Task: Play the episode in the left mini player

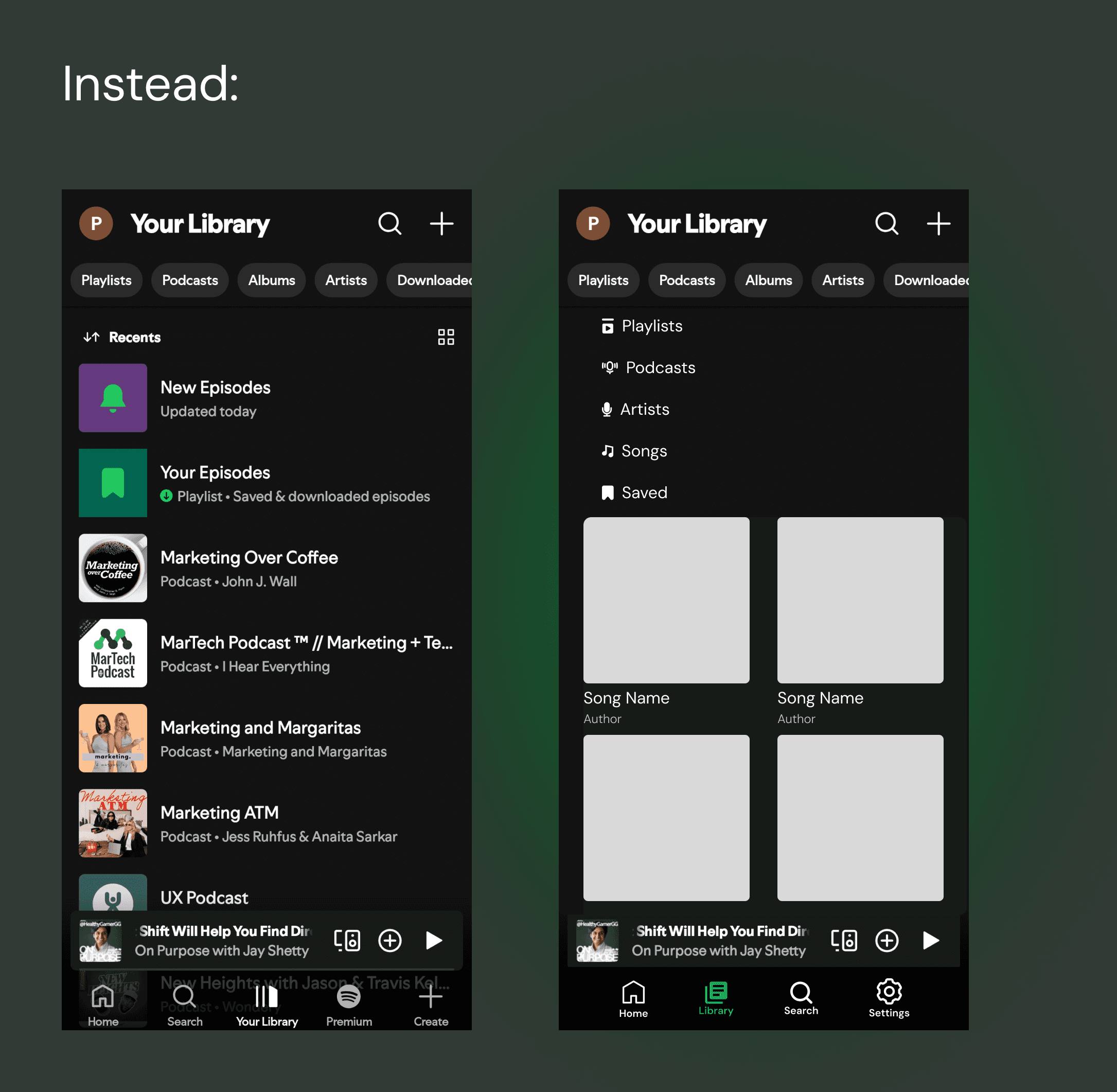Action: click(434, 940)
